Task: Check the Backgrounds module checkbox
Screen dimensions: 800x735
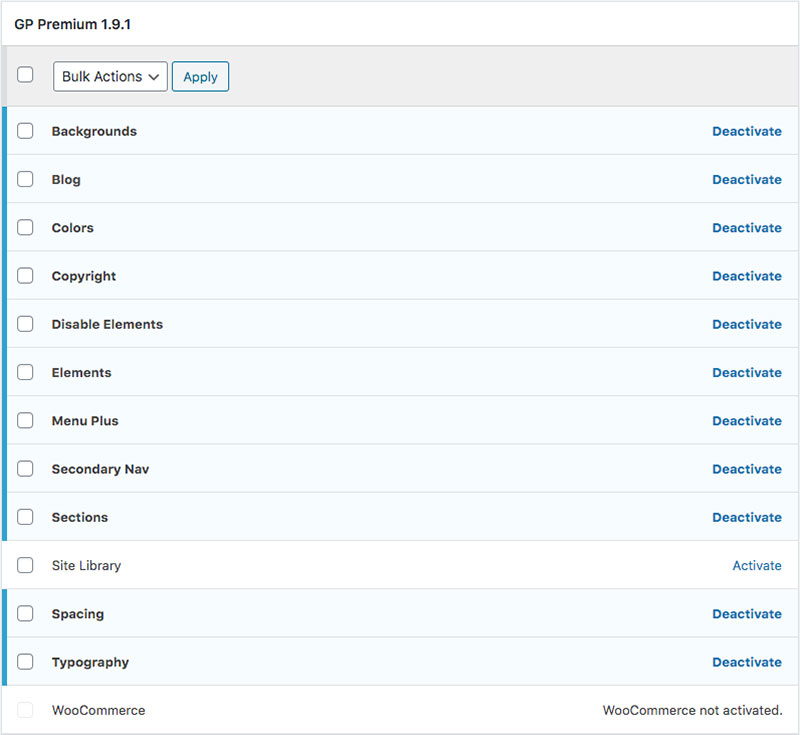Action: (25, 131)
